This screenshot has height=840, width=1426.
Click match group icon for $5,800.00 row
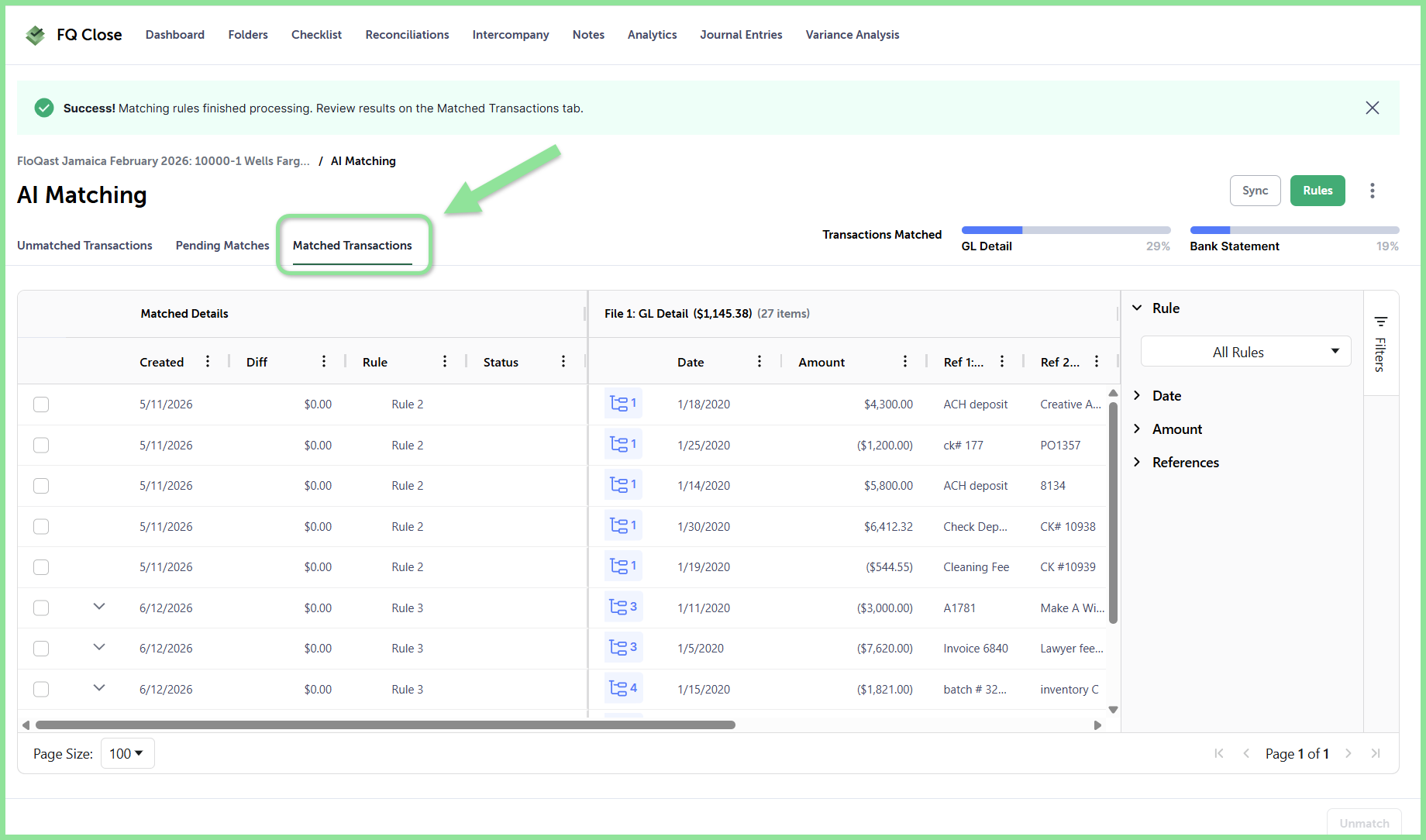[623, 484]
